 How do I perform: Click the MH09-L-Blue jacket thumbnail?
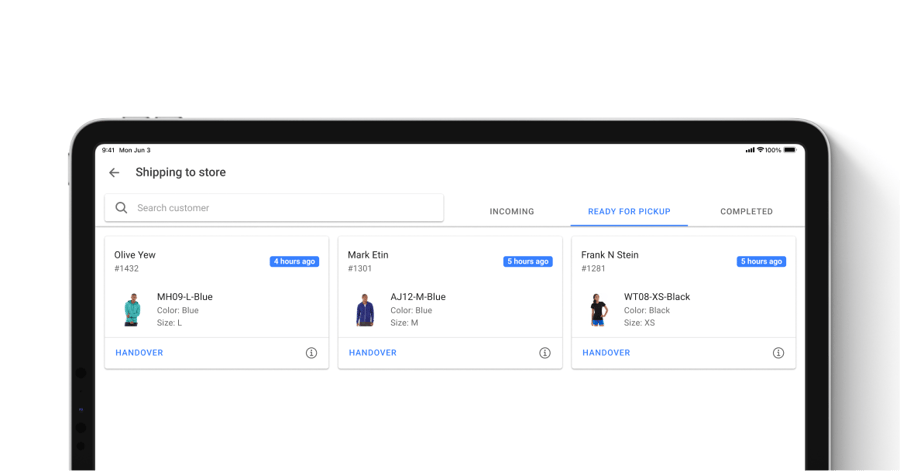[132, 310]
